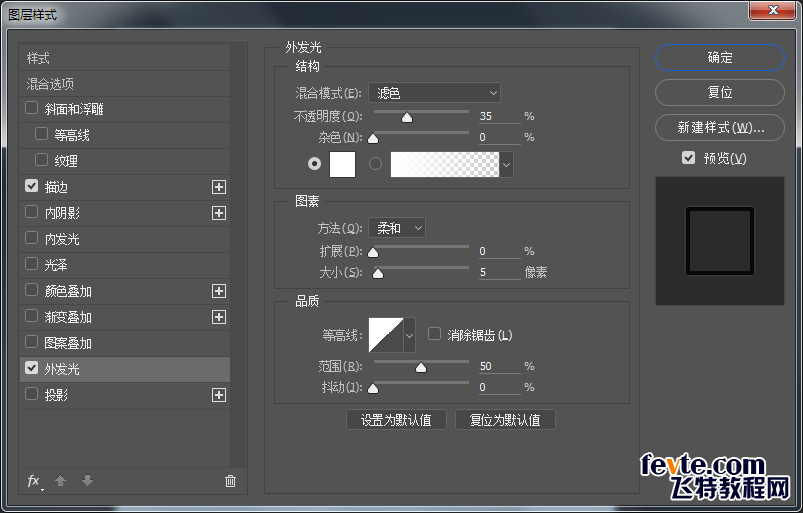Viewport: 803px width, 513px height.
Task: Click the white glow color swatch
Action: (x=342, y=164)
